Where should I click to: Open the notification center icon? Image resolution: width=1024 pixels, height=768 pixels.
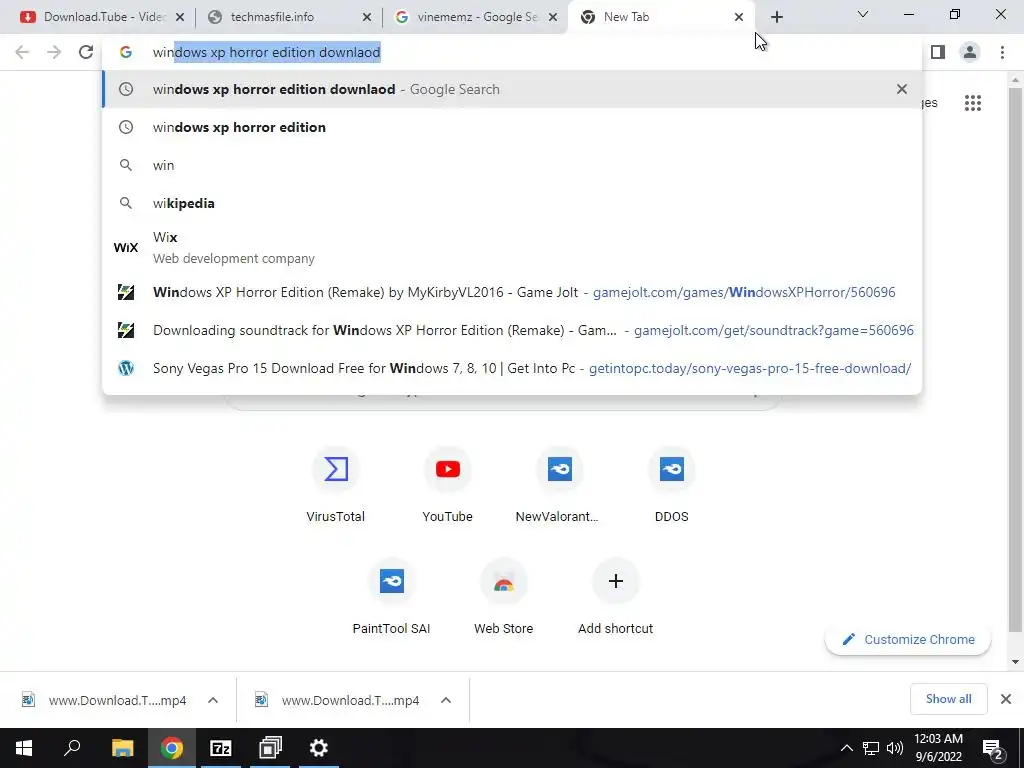pos(993,748)
